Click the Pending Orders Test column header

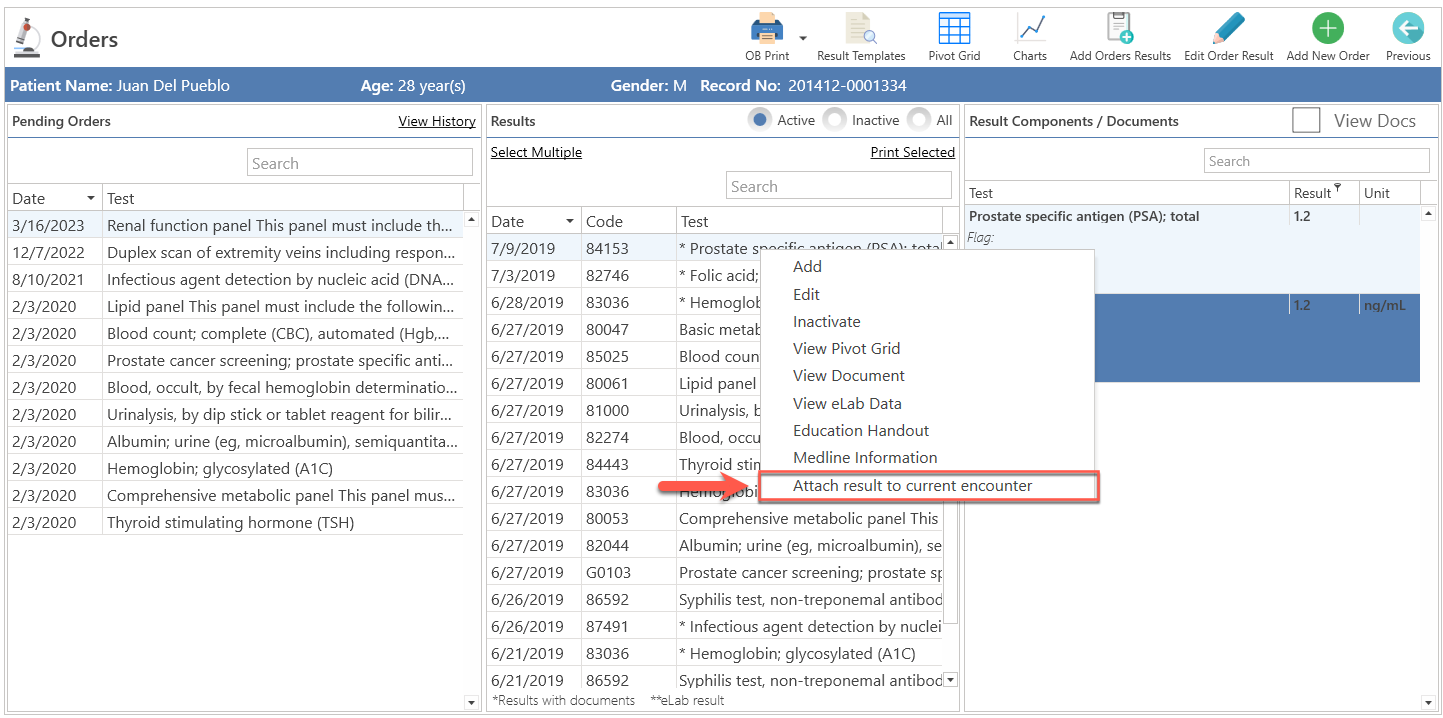[x=283, y=198]
